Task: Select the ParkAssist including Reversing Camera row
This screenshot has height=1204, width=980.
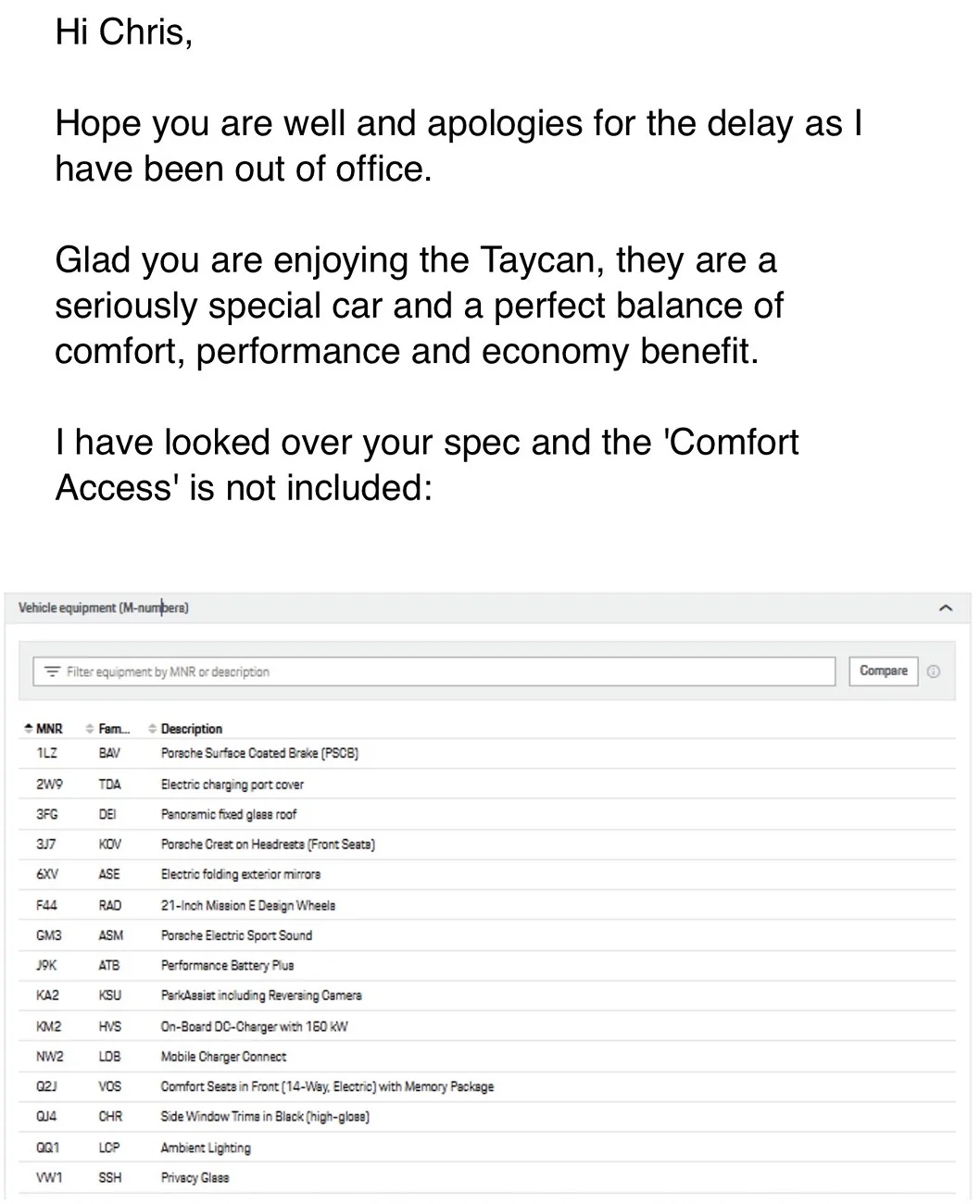Action: [488, 996]
